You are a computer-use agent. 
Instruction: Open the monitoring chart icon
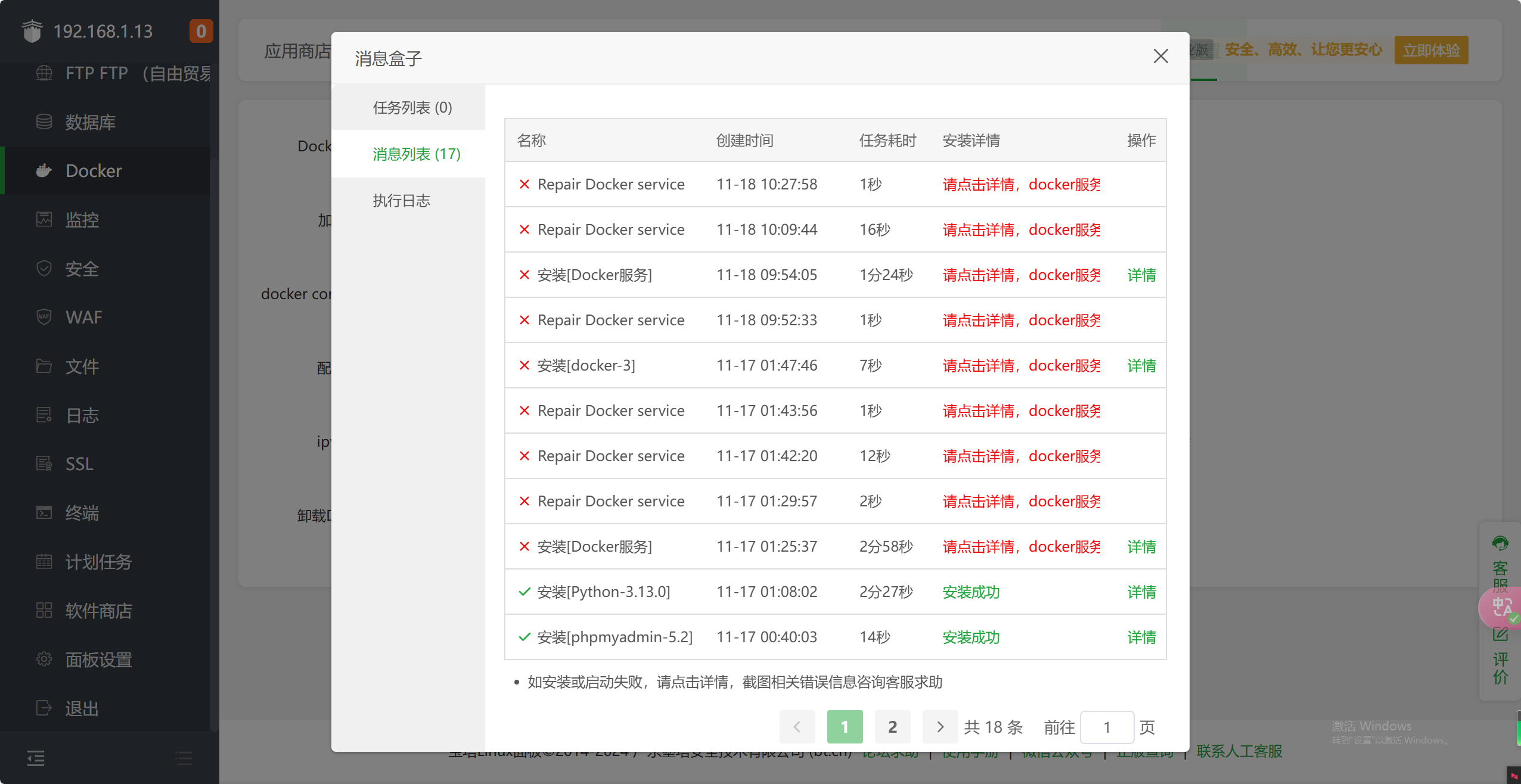pyautogui.click(x=44, y=220)
